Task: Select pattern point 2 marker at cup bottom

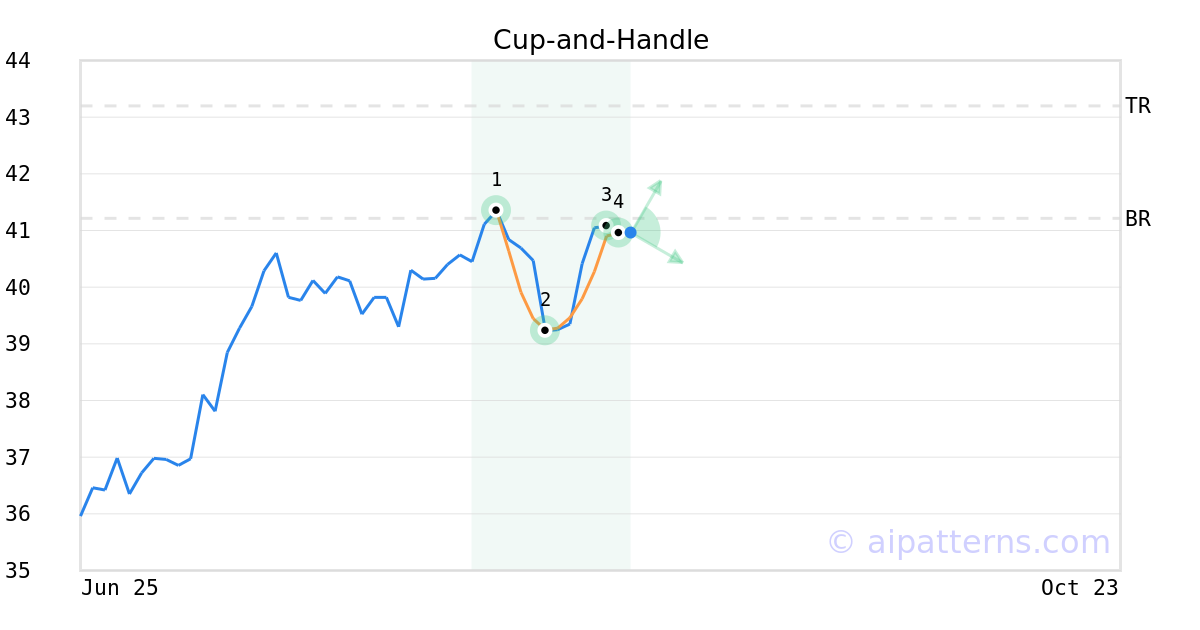Action: 545,330
